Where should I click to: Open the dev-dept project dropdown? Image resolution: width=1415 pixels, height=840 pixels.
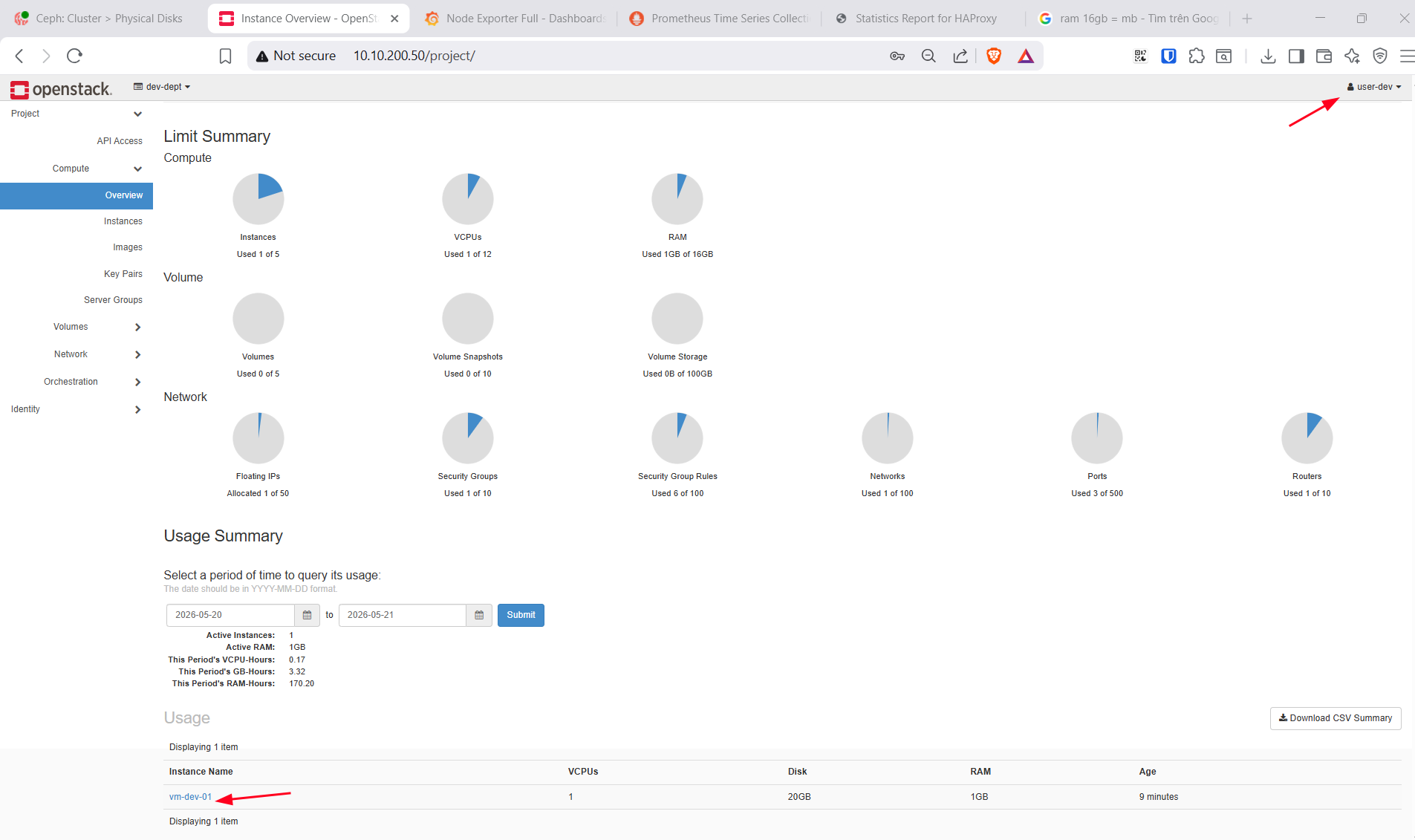162,87
